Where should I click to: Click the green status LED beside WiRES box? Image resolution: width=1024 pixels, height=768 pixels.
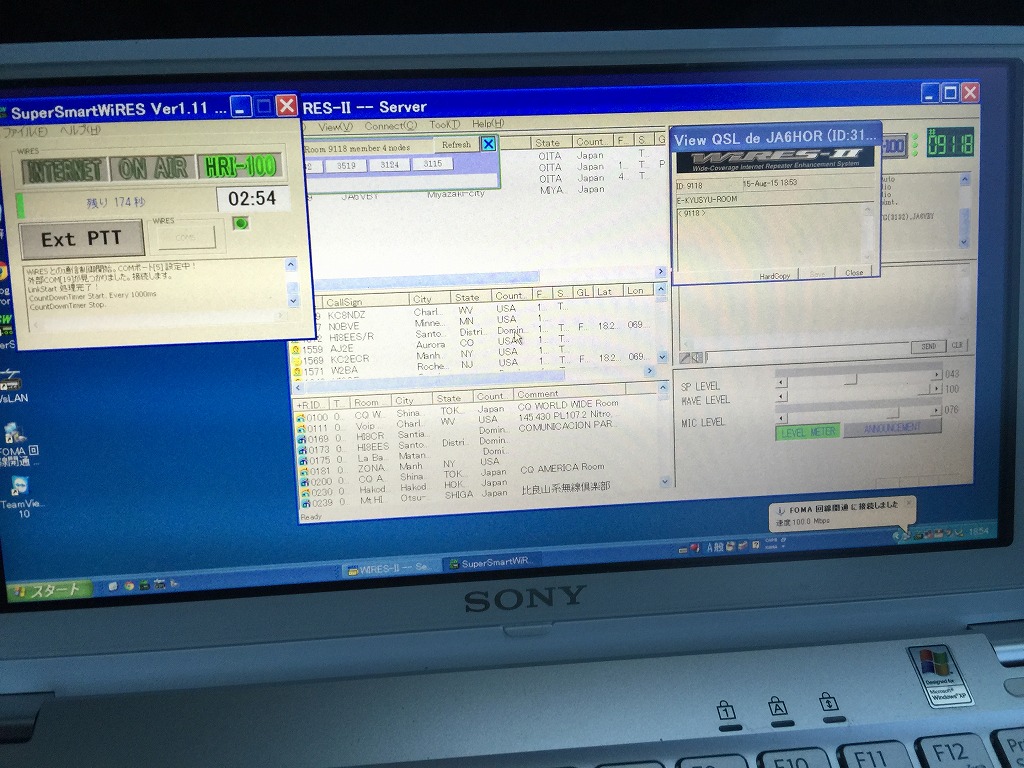click(241, 223)
